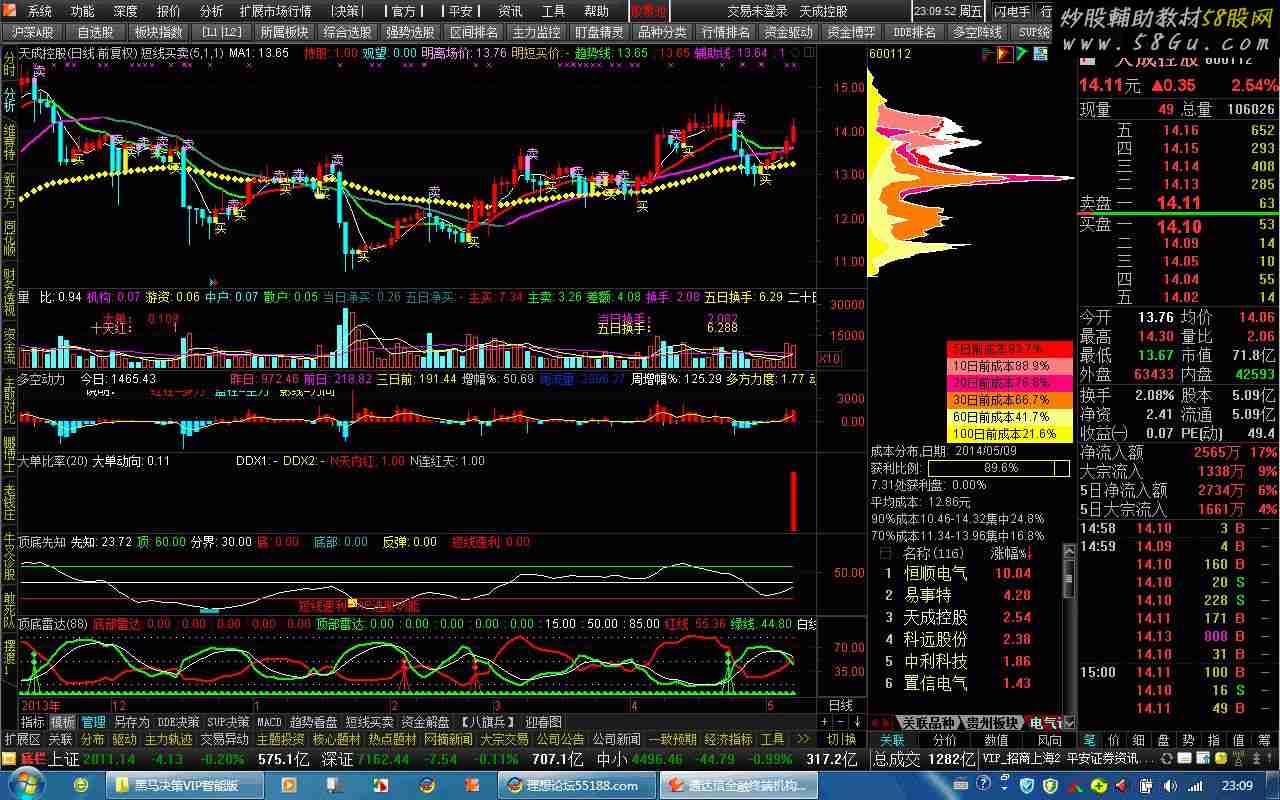Select the 笔 tab in the quote panel
Image resolution: width=1280 pixels, height=800 pixels.
(1089, 740)
